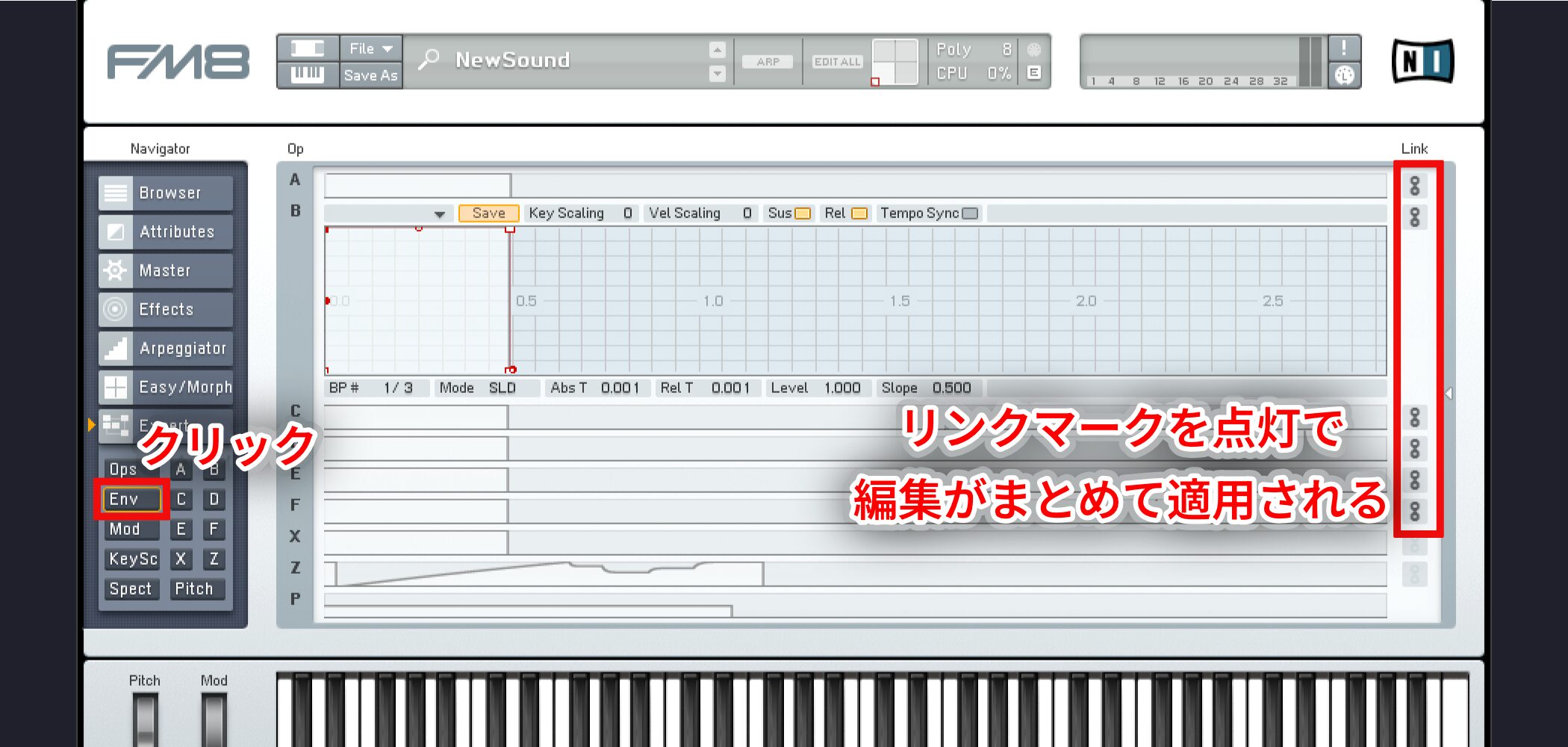Toggle the Rel envelope switch
This screenshot has height=747, width=1568.
click(x=859, y=214)
